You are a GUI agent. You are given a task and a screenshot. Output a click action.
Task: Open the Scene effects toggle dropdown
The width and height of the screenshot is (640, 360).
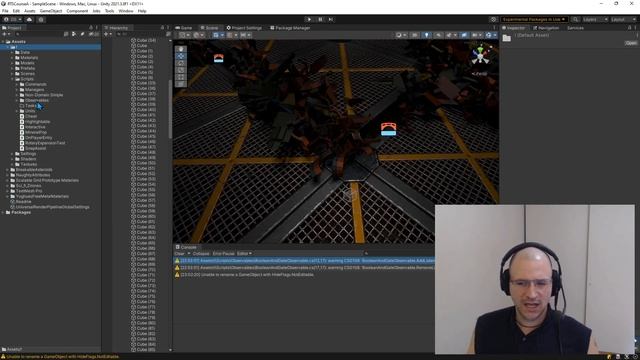[451, 35]
